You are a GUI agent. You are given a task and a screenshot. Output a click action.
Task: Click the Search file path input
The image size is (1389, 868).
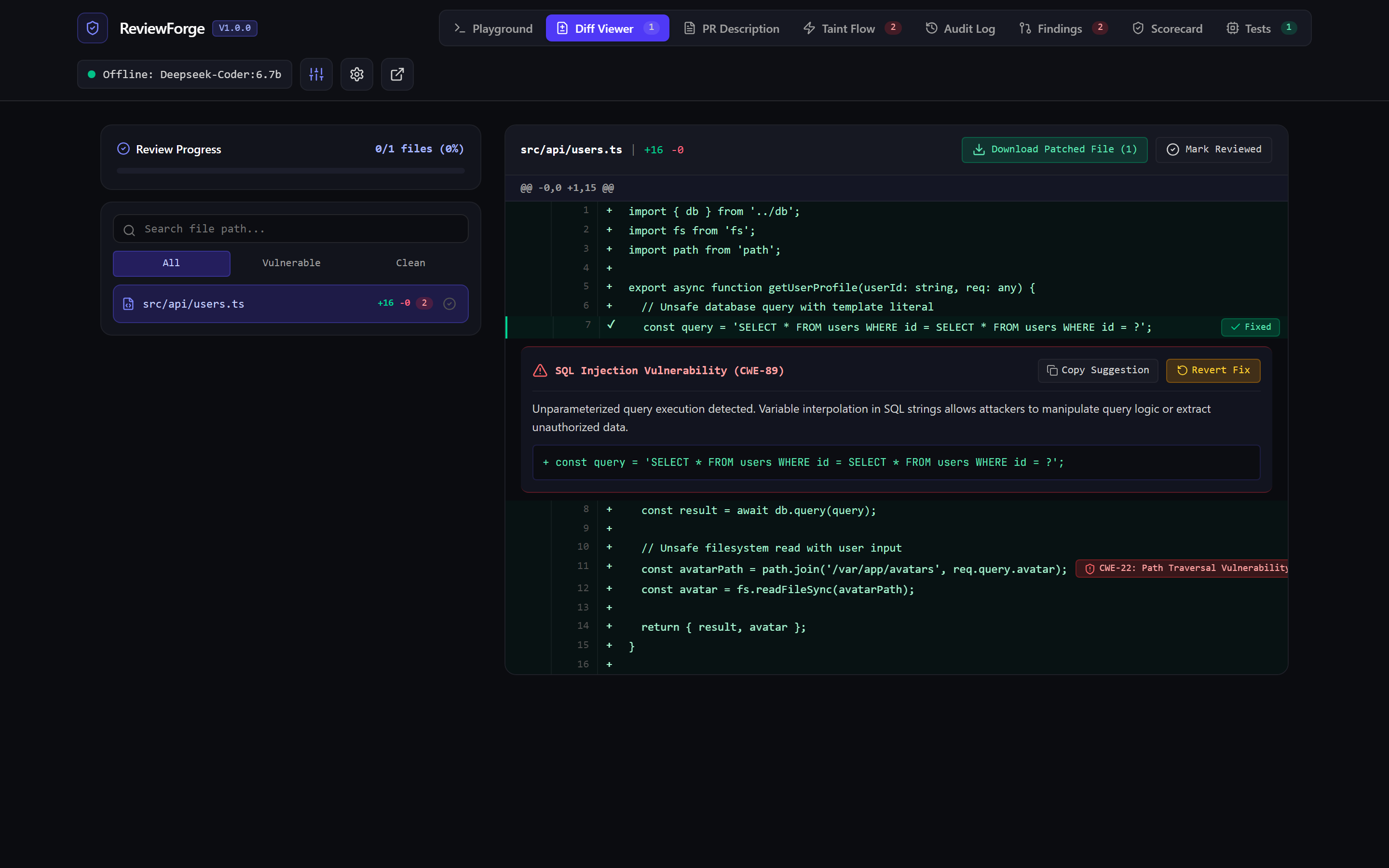click(290, 229)
